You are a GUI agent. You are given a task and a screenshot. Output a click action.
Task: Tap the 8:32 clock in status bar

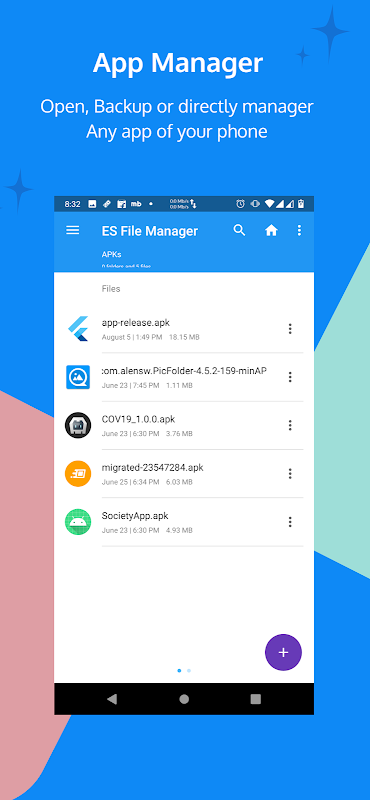click(72, 204)
